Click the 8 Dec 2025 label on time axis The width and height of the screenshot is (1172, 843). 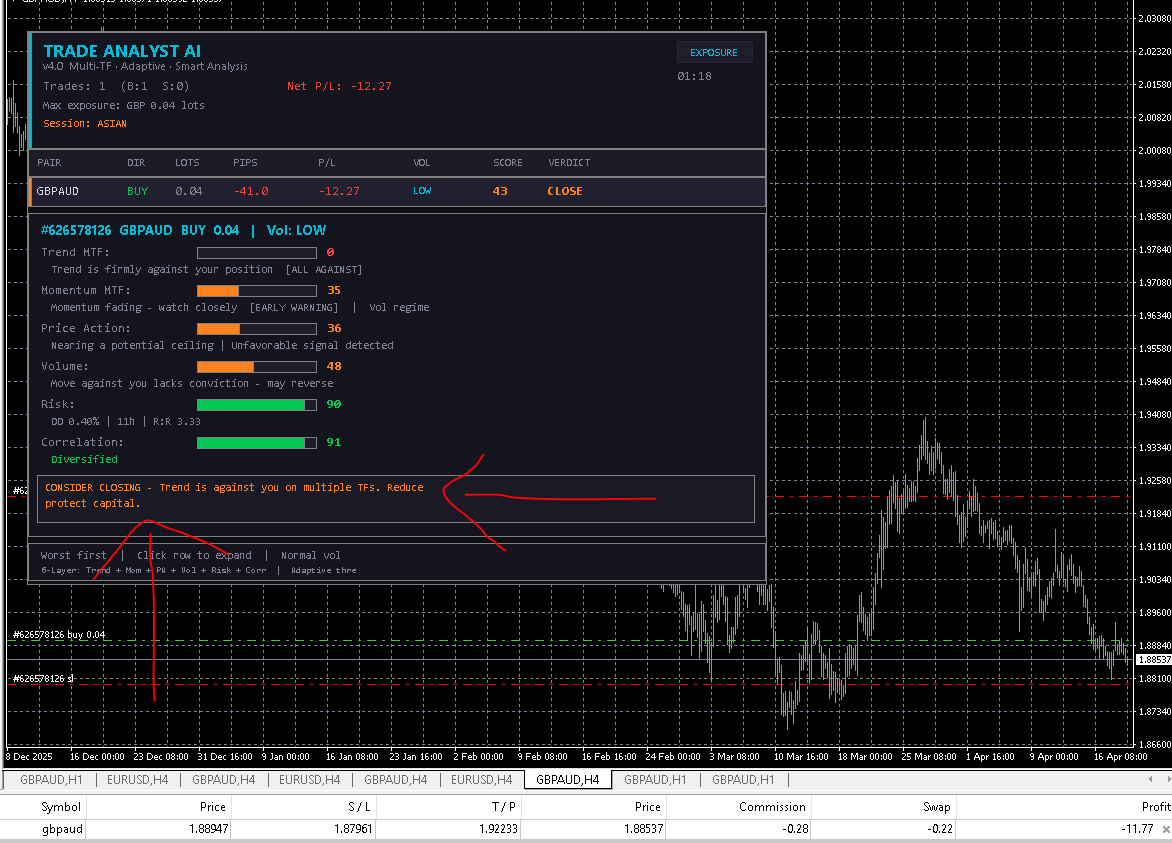(x=29, y=756)
